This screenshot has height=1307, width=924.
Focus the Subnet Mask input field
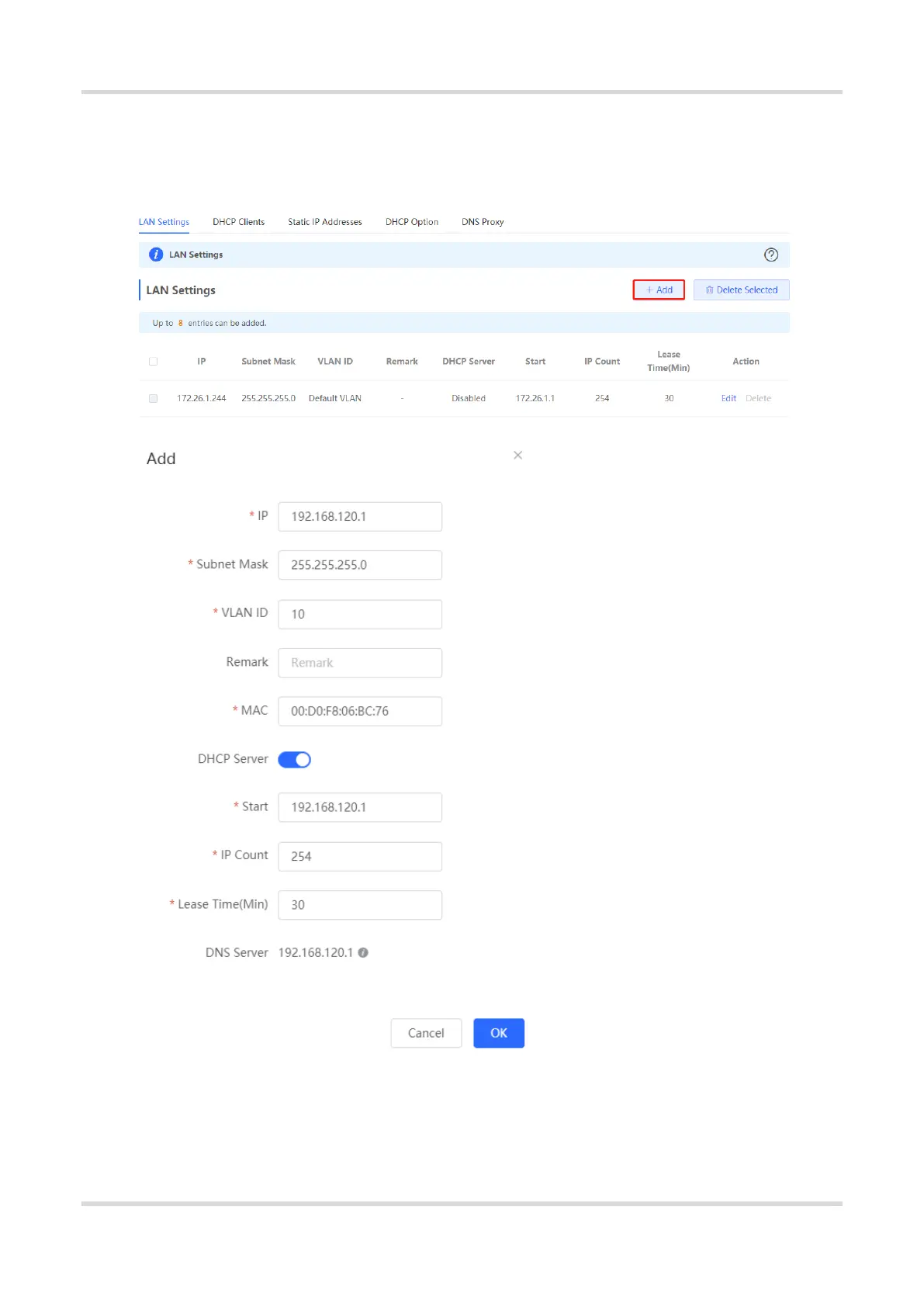pyautogui.click(x=360, y=565)
